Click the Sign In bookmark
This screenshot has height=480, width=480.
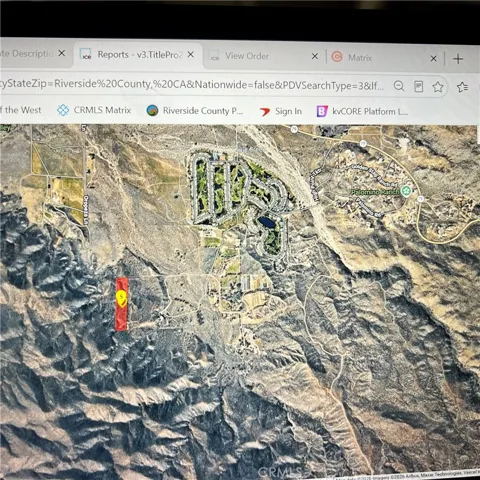point(281,111)
